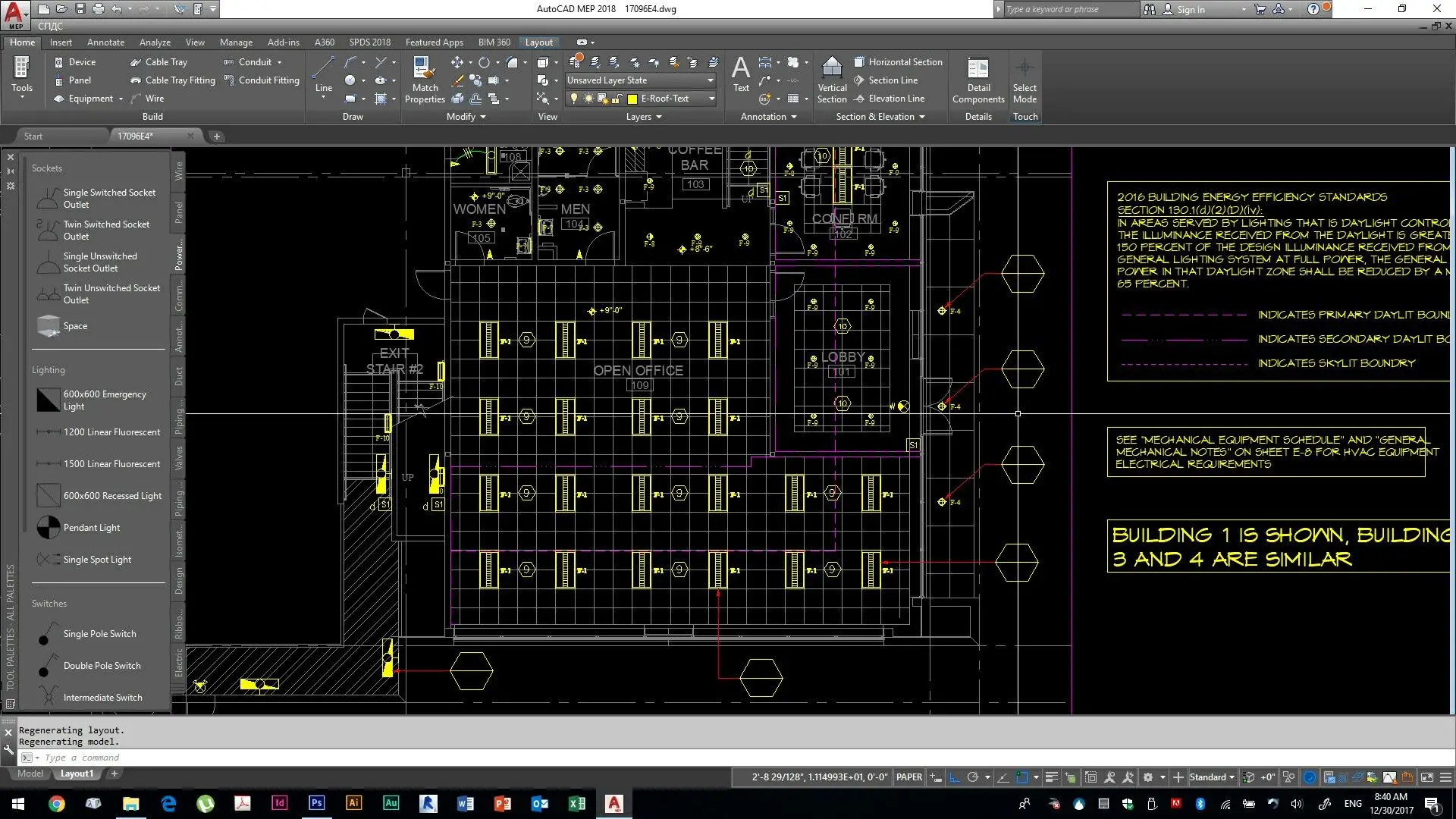1456x819 pixels.
Task: Click the Save icon in quick access toolbar
Action: click(80, 9)
